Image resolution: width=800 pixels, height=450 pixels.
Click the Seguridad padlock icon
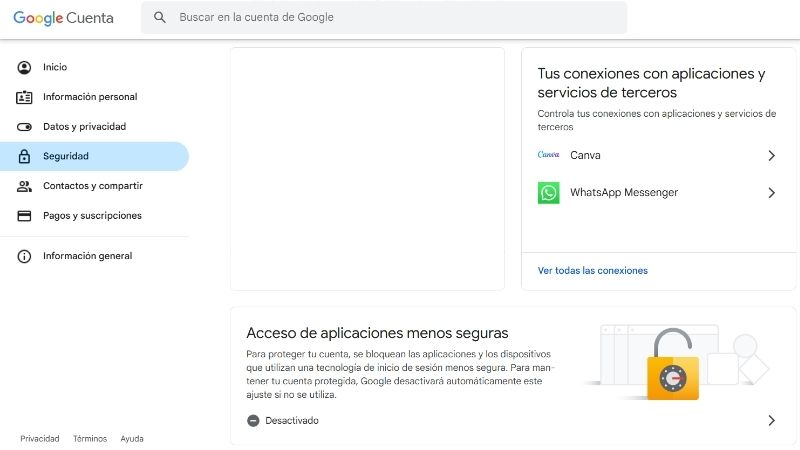pyautogui.click(x=24, y=156)
